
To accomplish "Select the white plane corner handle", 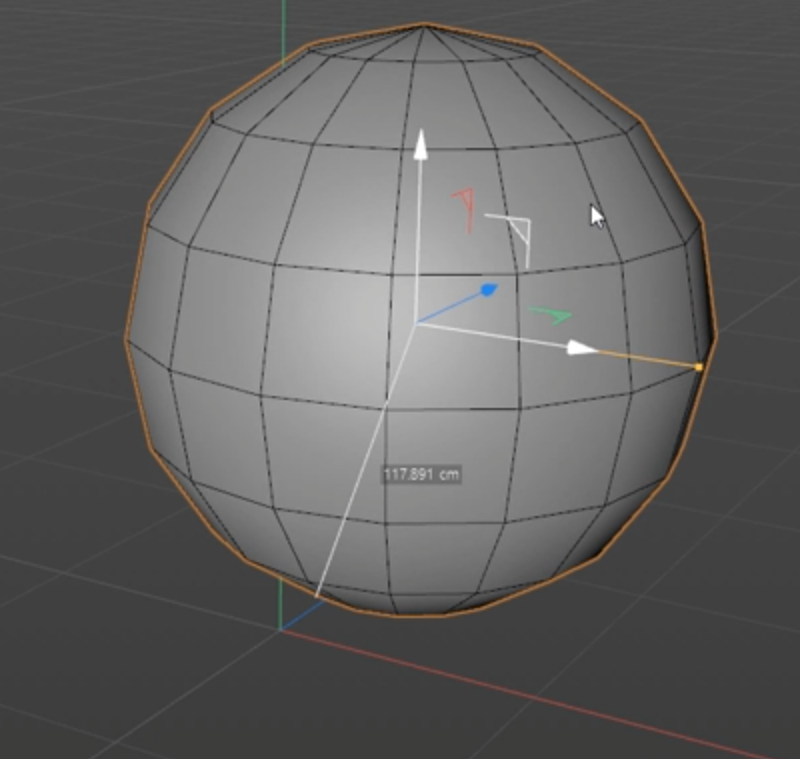I will [x=510, y=241].
